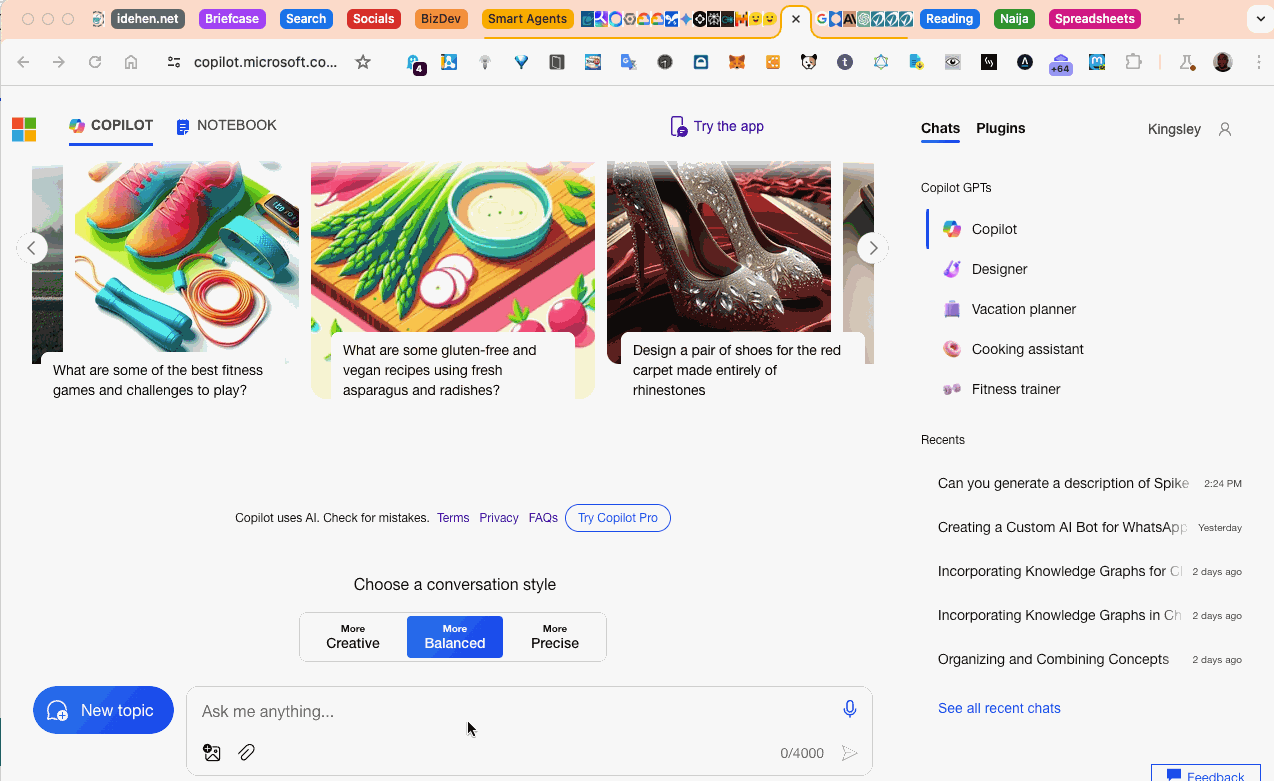Expand the Briefcase tab group
The height and width of the screenshot is (781, 1274).
click(232, 19)
